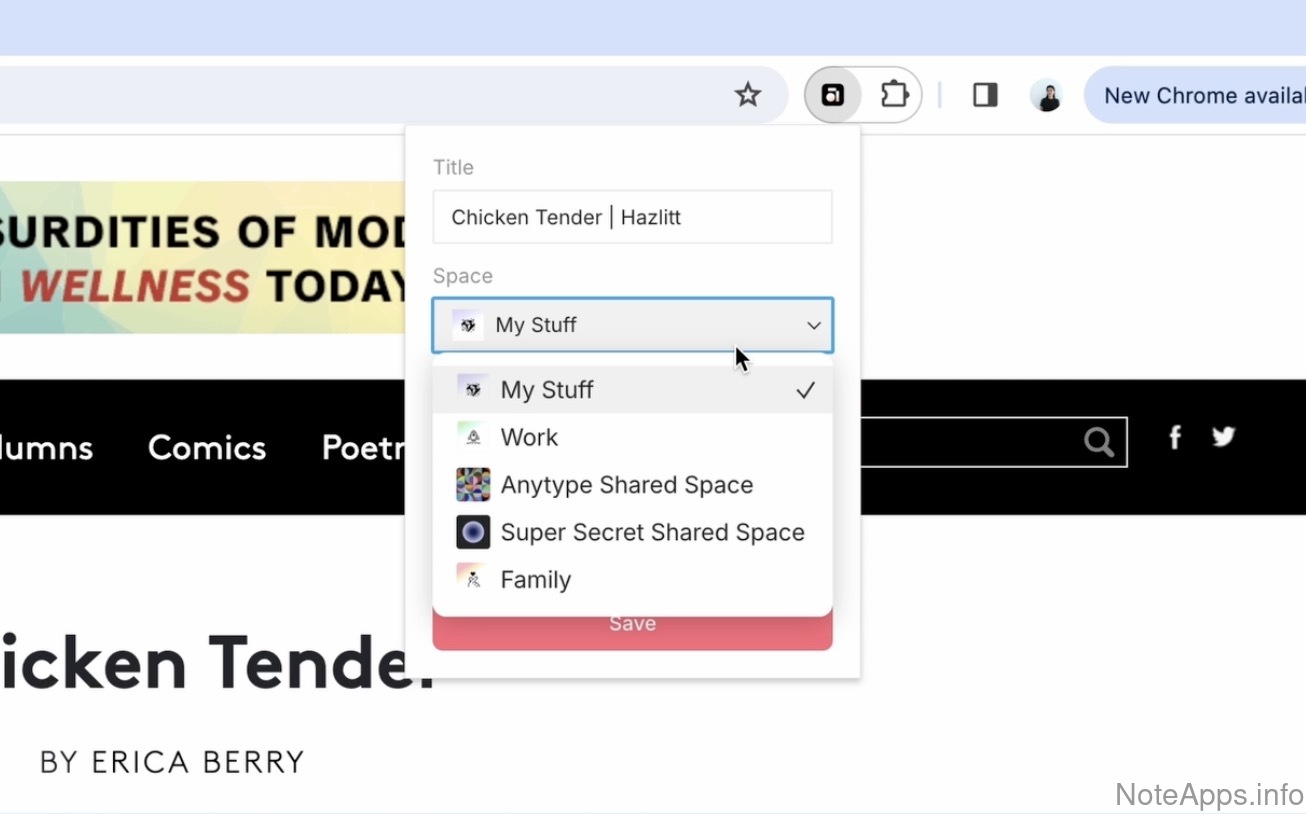Click the Title field with Chicken Tender

632,217
